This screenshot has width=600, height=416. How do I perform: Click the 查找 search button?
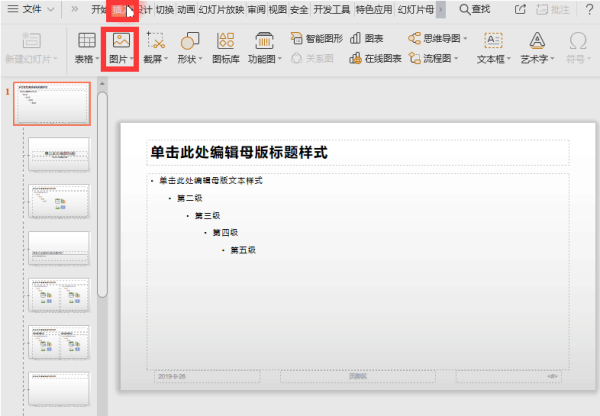(474, 9)
